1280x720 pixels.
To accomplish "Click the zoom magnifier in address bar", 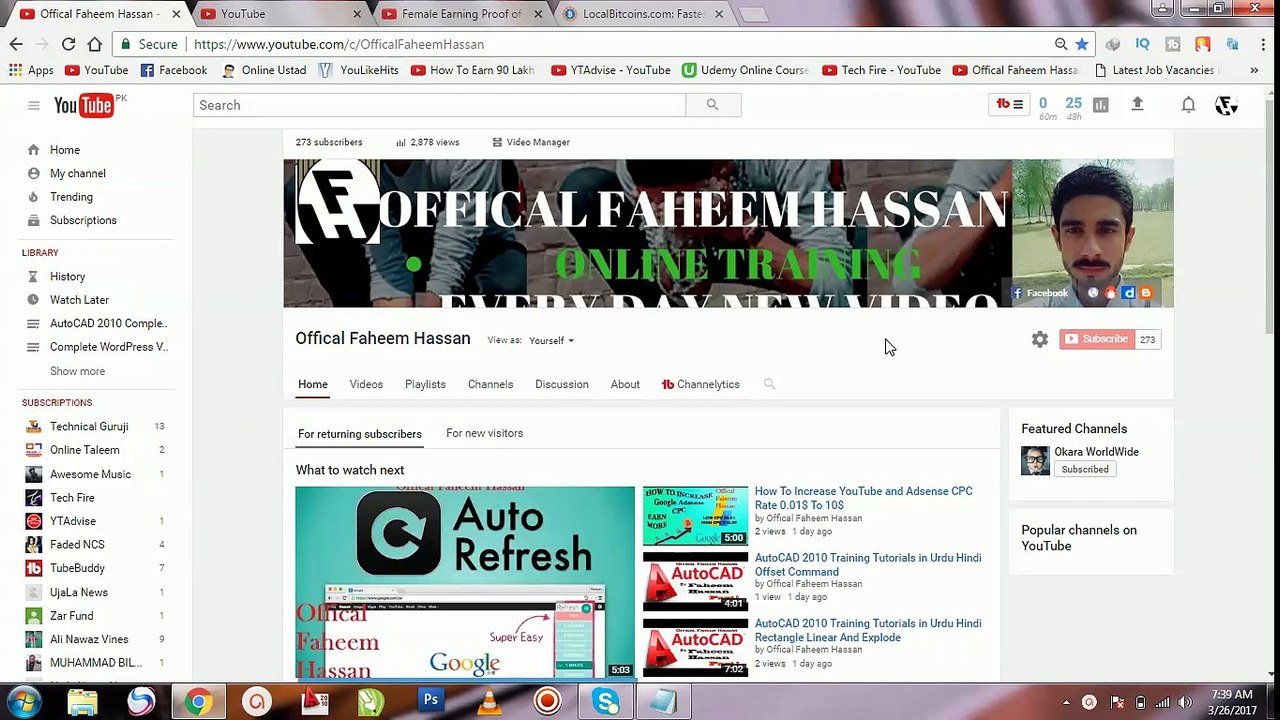I will (1061, 44).
